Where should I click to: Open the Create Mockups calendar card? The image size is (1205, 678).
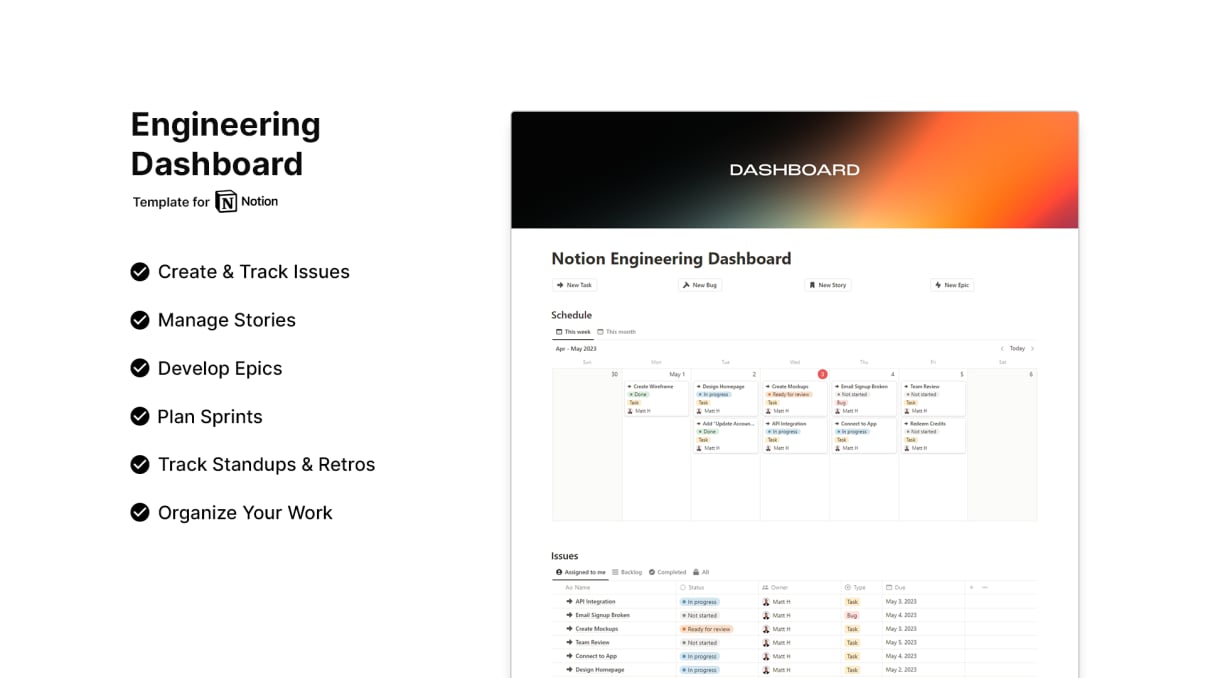pyautogui.click(x=794, y=398)
